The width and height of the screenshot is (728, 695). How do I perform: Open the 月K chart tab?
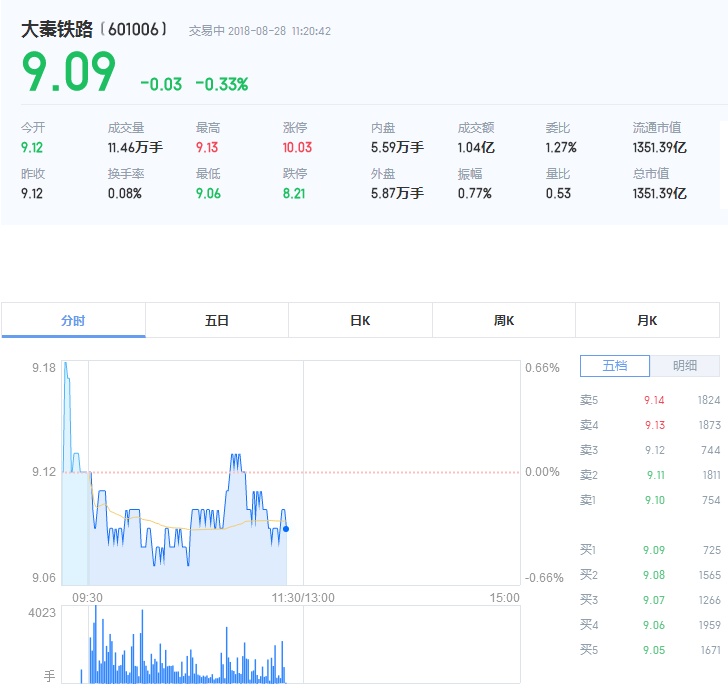[x=647, y=320]
